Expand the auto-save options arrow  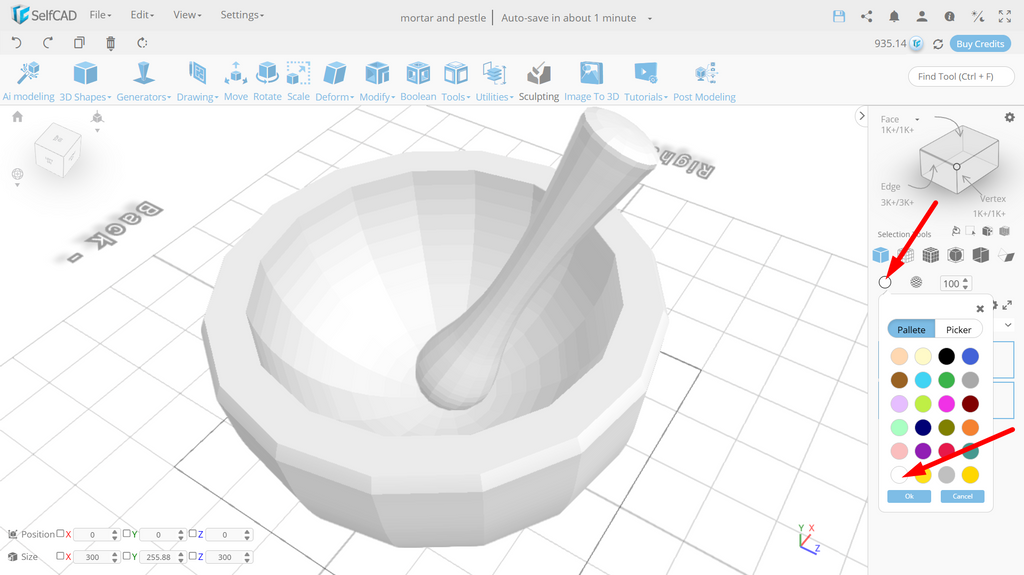point(650,18)
